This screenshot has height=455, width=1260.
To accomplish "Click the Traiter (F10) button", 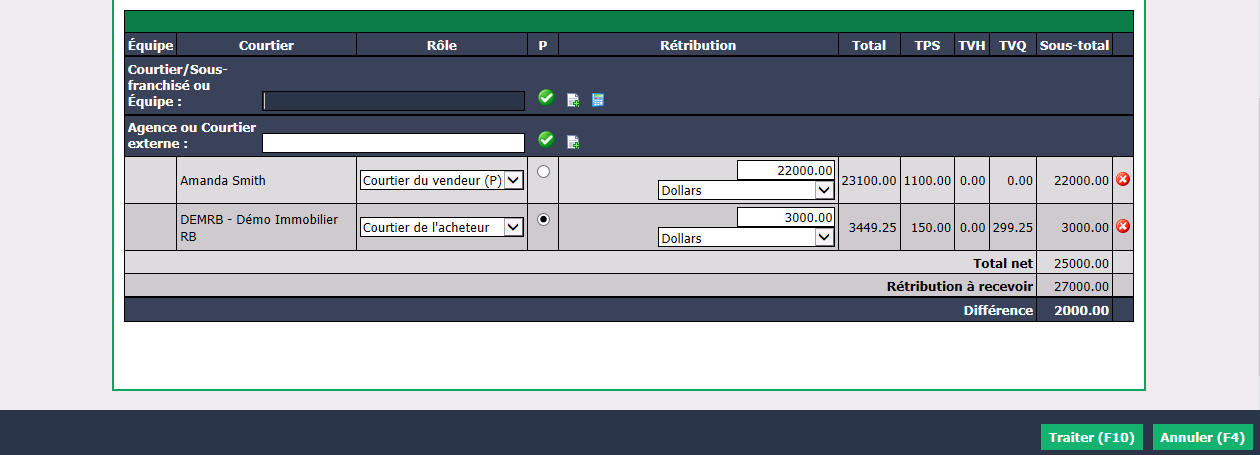I will point(1092,437).
